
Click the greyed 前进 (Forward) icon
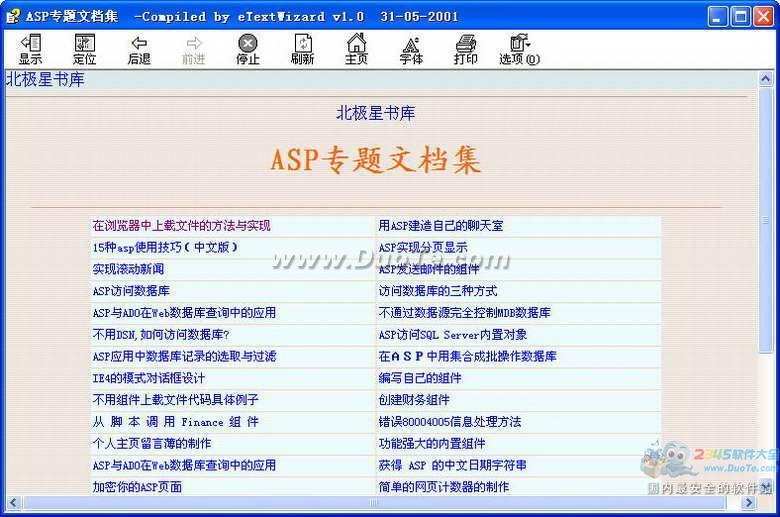[194, 50]
